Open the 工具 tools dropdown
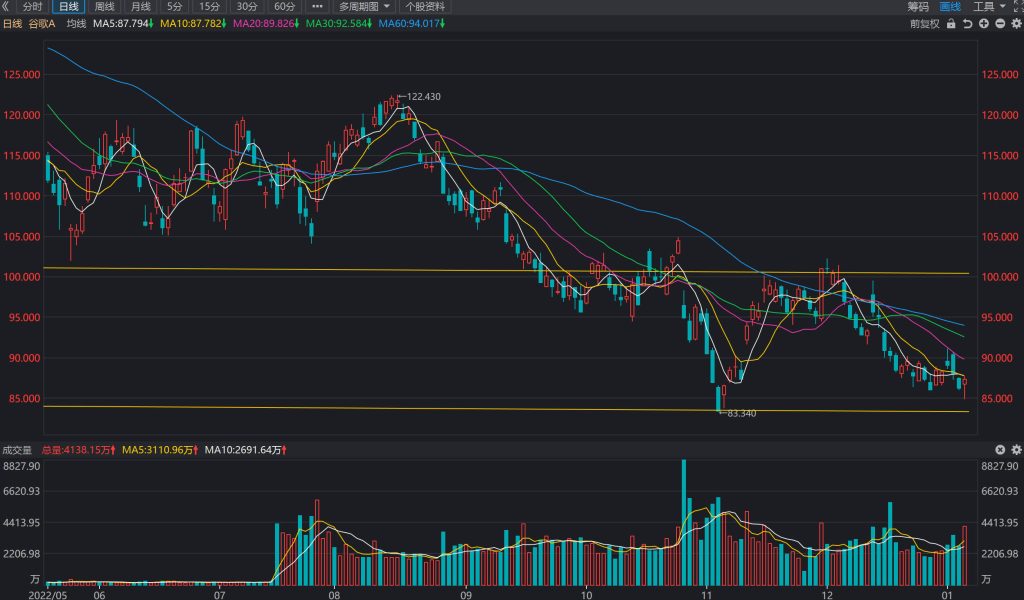The width and height of the screenshot is (1024, 600). pos(989,7)
